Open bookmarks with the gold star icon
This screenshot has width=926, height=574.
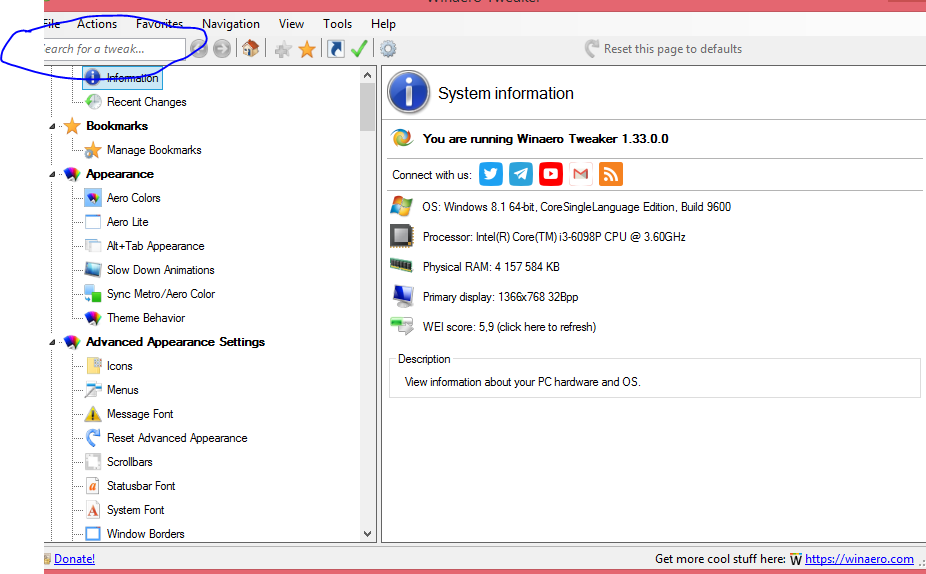(307, 49)
